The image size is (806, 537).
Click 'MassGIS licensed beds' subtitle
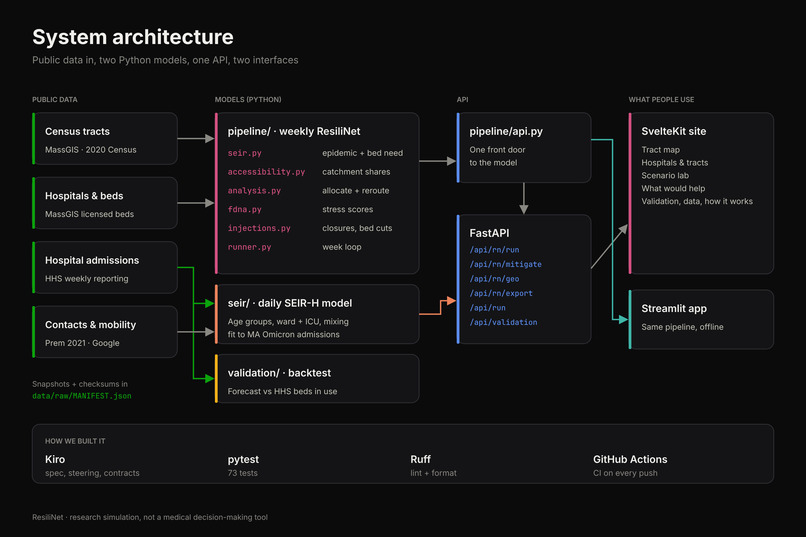pos(89,214)
